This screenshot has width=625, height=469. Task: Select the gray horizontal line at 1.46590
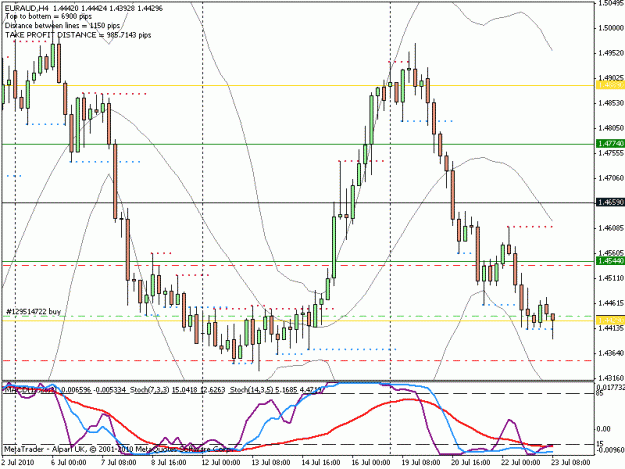[x=298, y=202]
